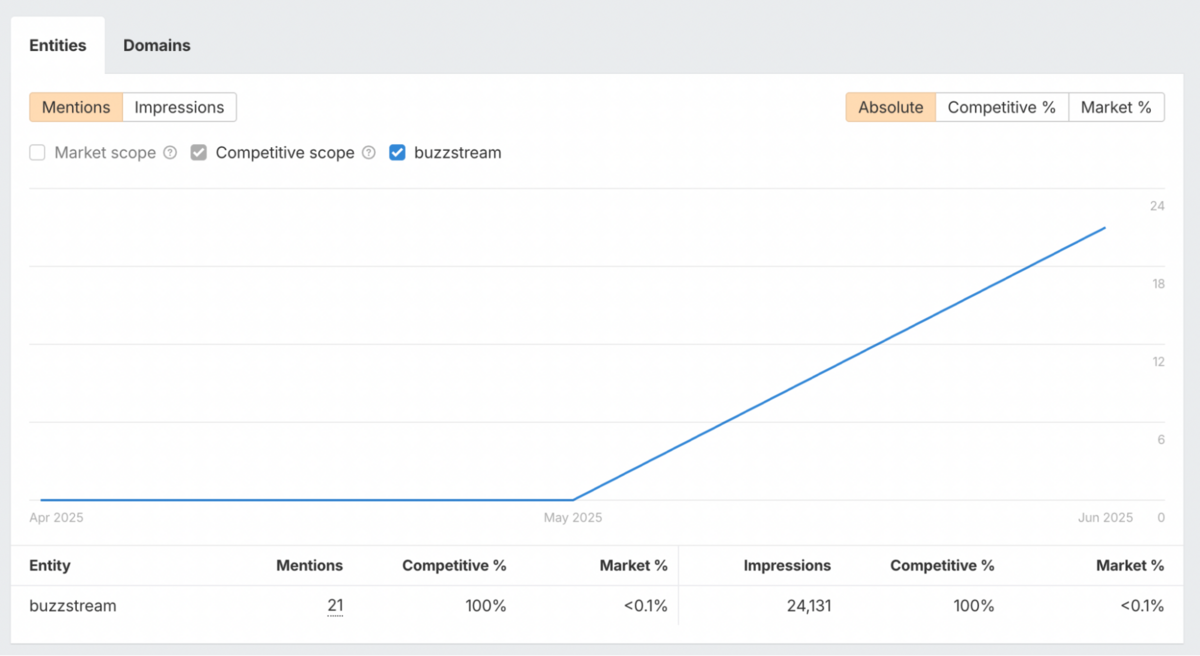Disable the buzzstream checkbox
Viewport: 1200px width, 656px height.
pos(397,152)
